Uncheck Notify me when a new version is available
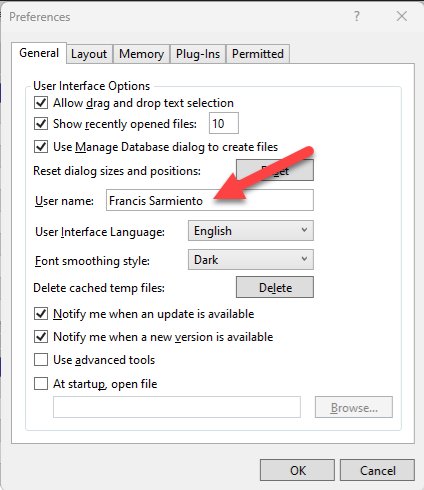 point(41,337)
